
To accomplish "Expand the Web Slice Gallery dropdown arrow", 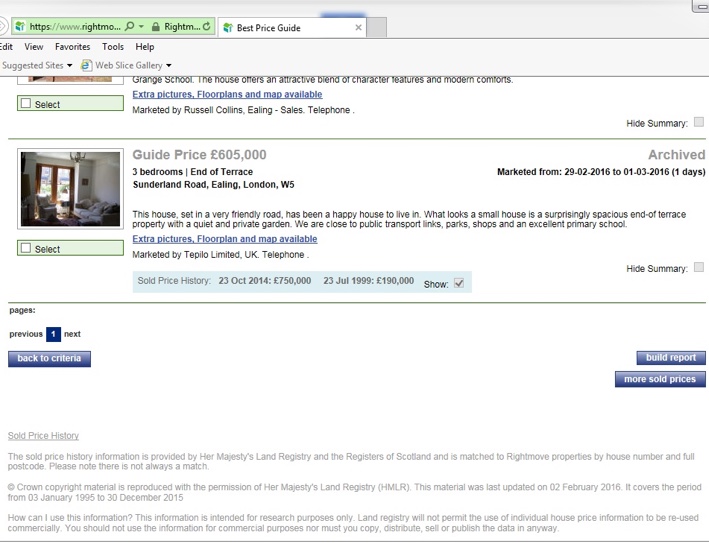I will 169,66.
